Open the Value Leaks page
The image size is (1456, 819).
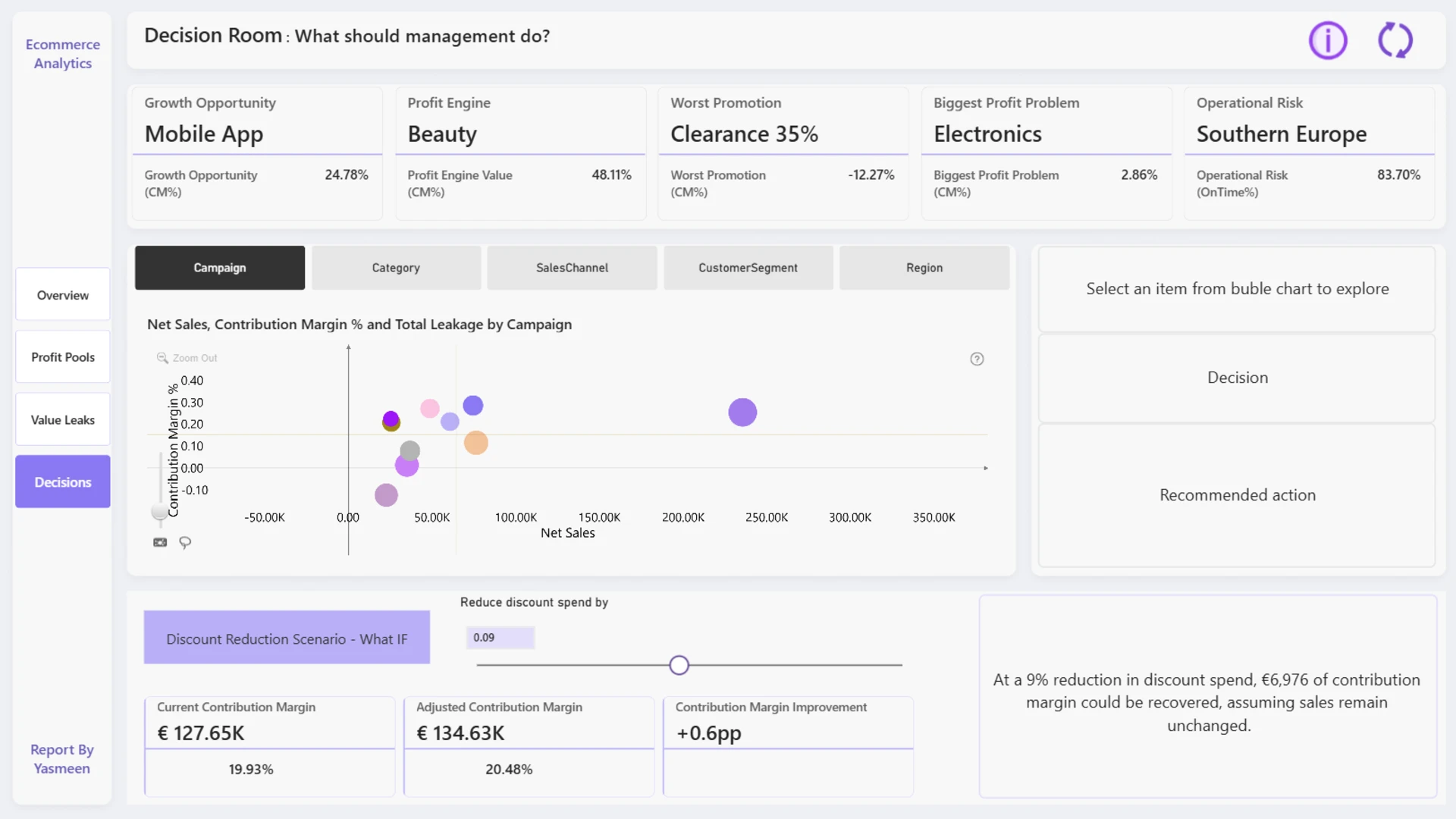tap(63, 420)
